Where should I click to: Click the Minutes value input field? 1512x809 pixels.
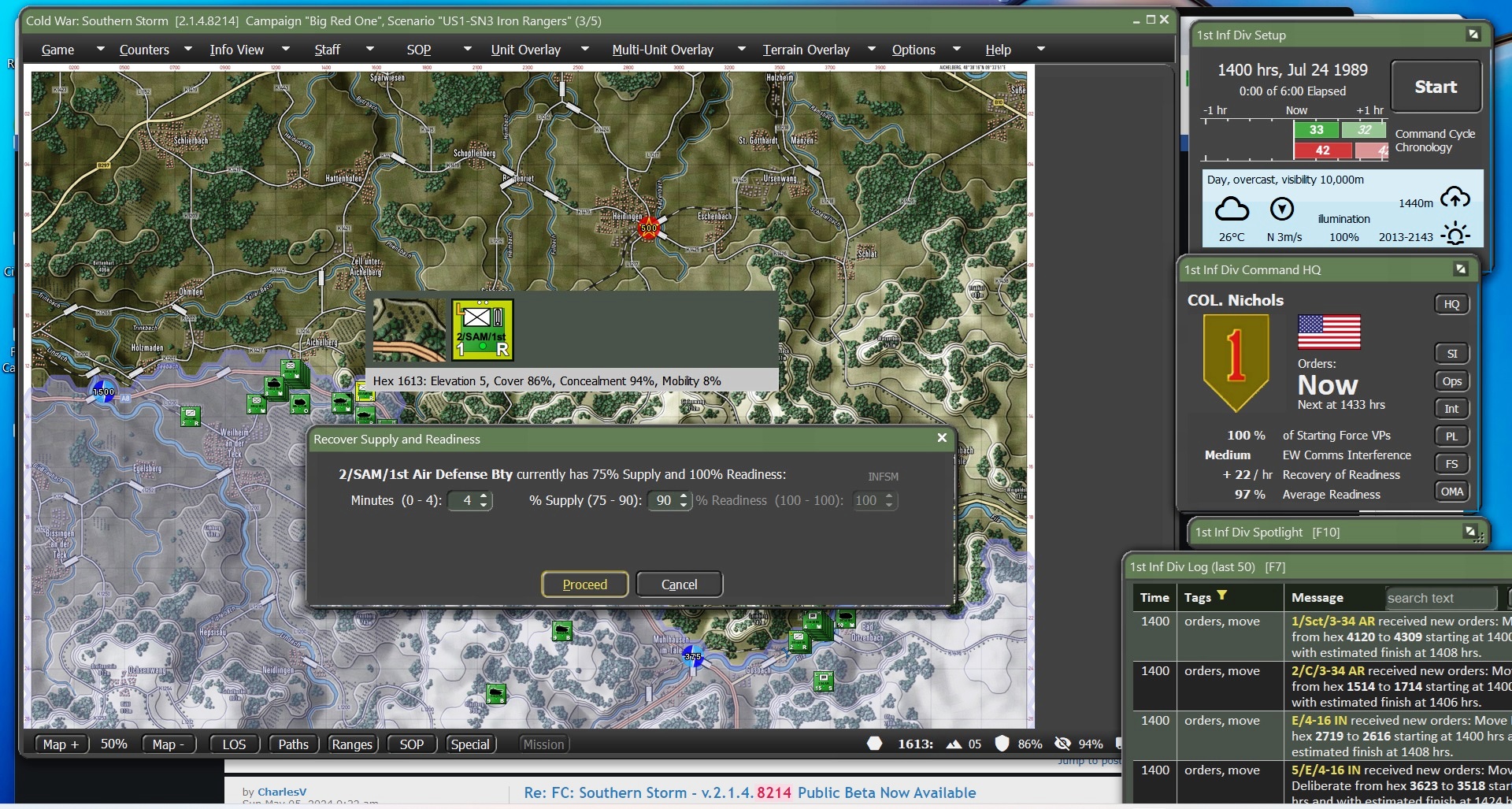463,500
